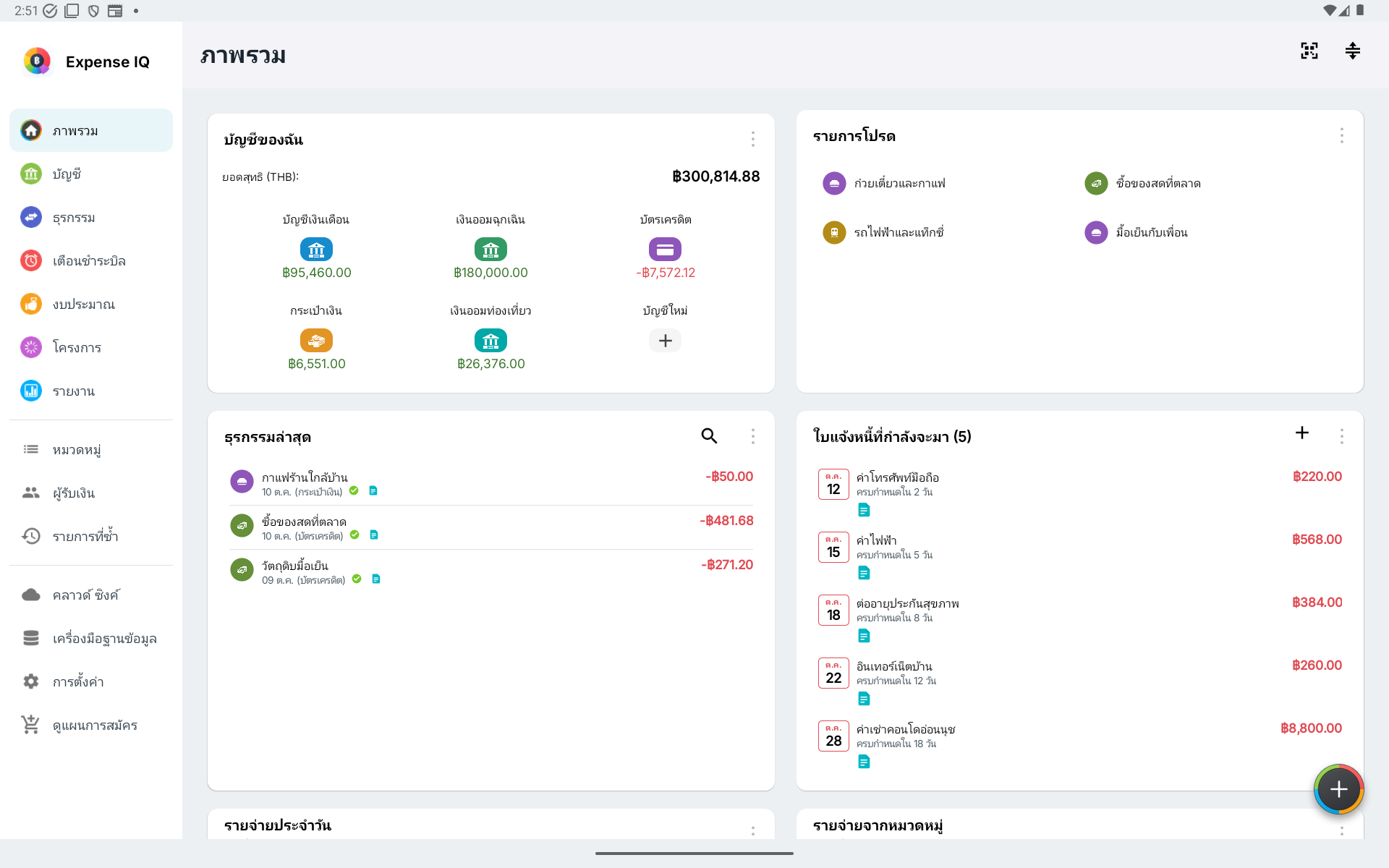Screen dimensions: 1389x868
Task: Open bill อินเทอร์เน็ตบ้าน
Action: coord(1080,682)
